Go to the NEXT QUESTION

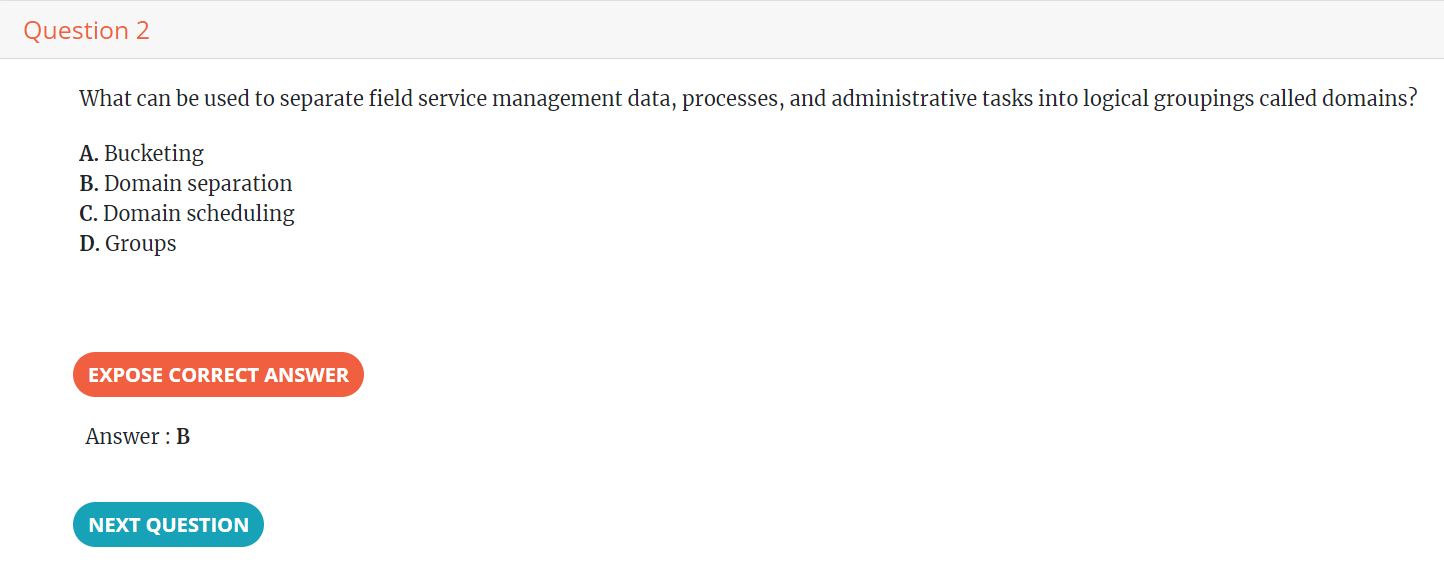click(x=168, y=525)
